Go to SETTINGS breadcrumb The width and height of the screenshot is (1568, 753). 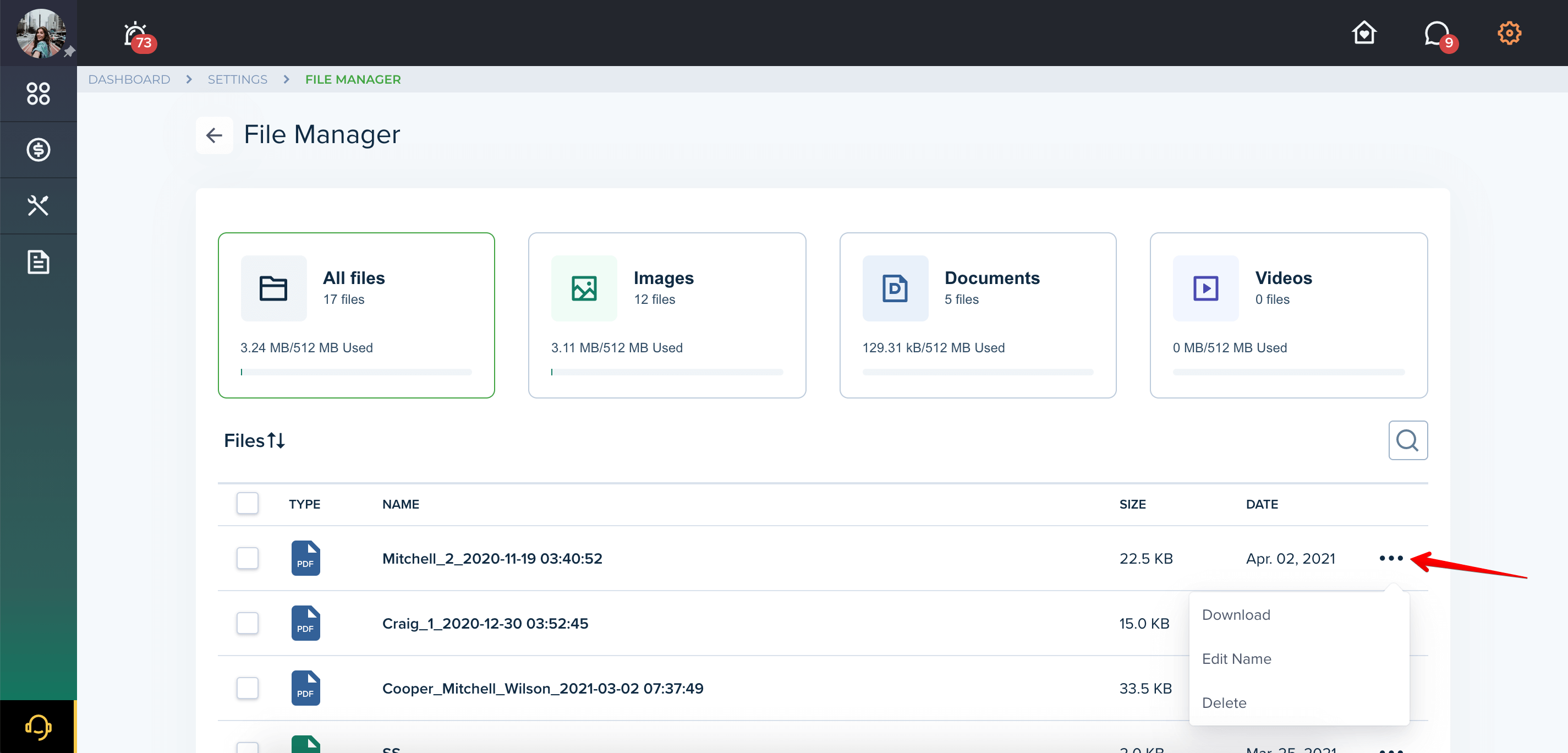(237, 79)
